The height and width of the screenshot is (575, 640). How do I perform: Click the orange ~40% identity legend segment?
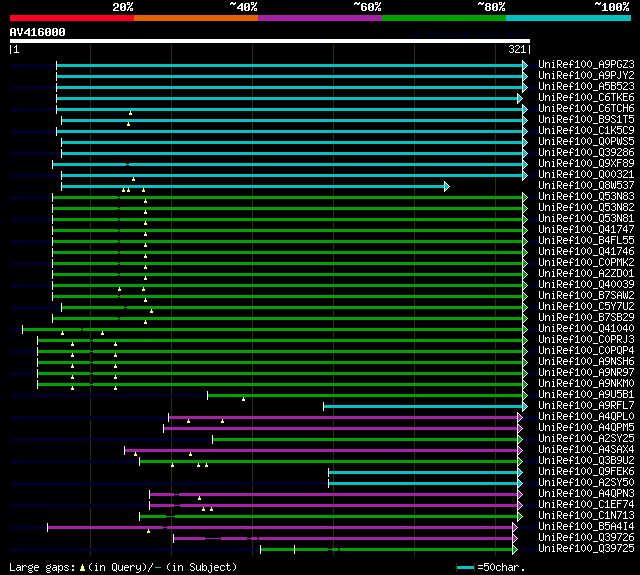click(196, 18)
